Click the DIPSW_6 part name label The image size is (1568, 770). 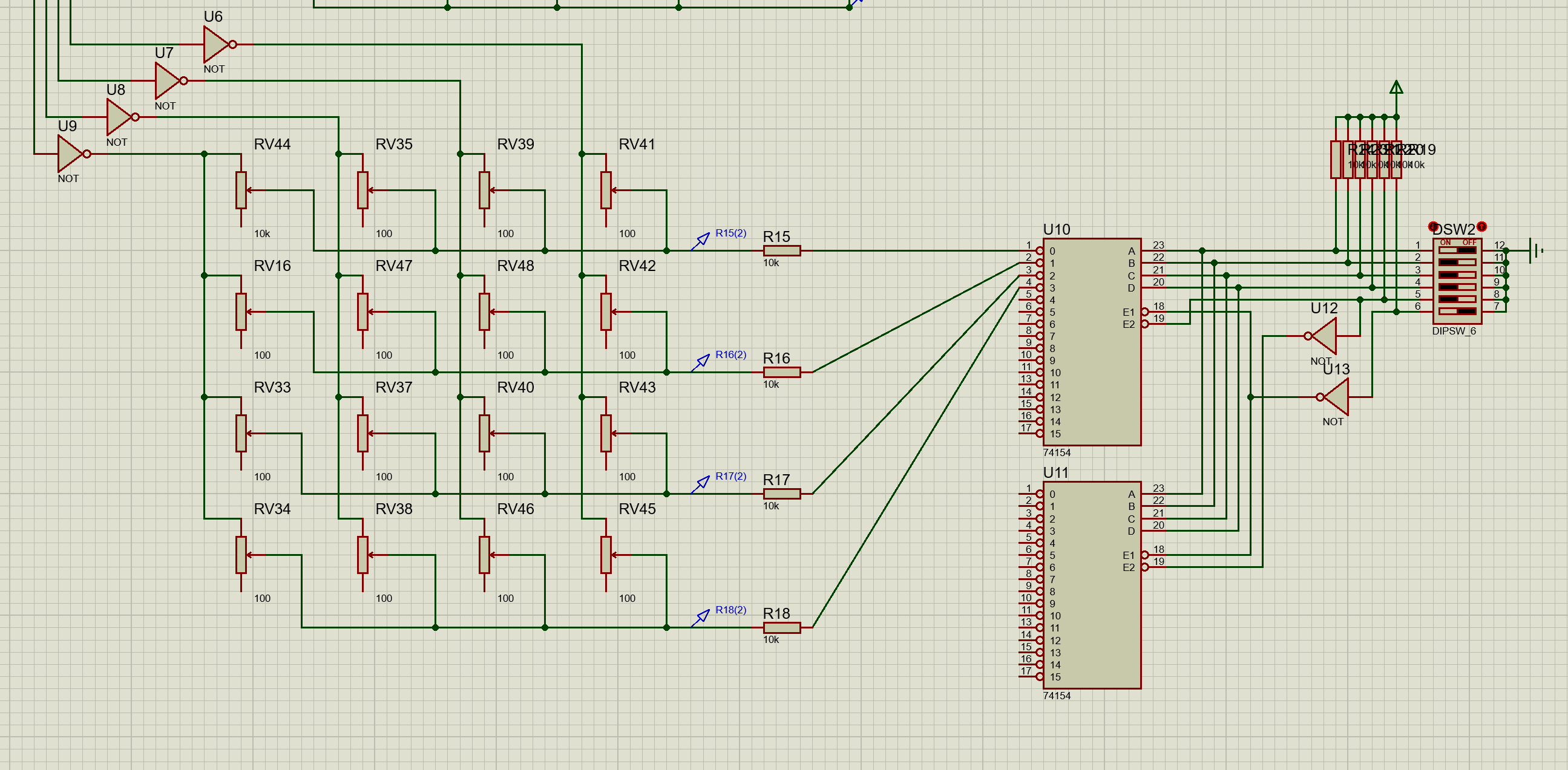tap(1454, 331)
